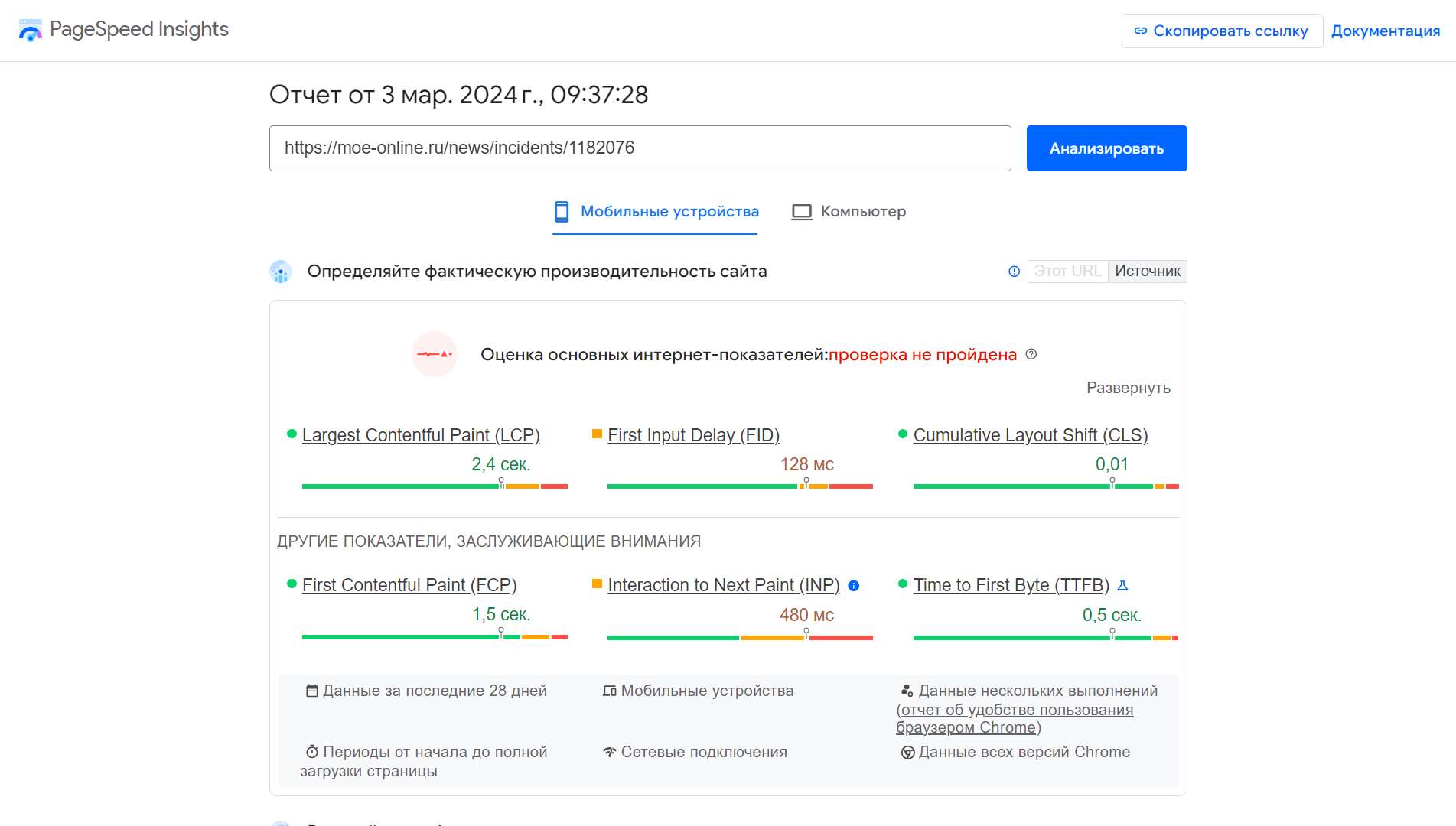Viewport: 1456px width, 826px height.
Task: Open the First Contentful Paint (FCP) link
Action: 409,585
